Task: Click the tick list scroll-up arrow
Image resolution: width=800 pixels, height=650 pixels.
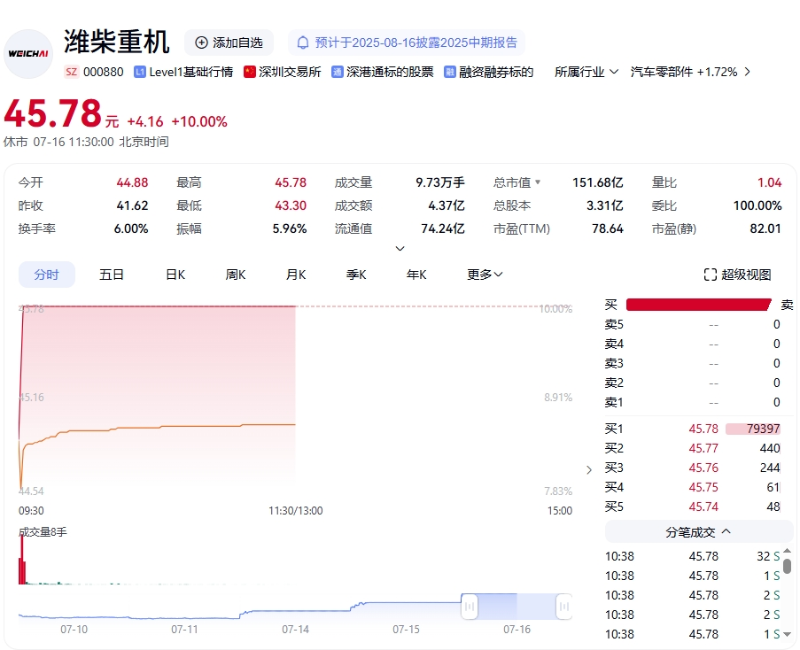Action: (x=787, y=551)
